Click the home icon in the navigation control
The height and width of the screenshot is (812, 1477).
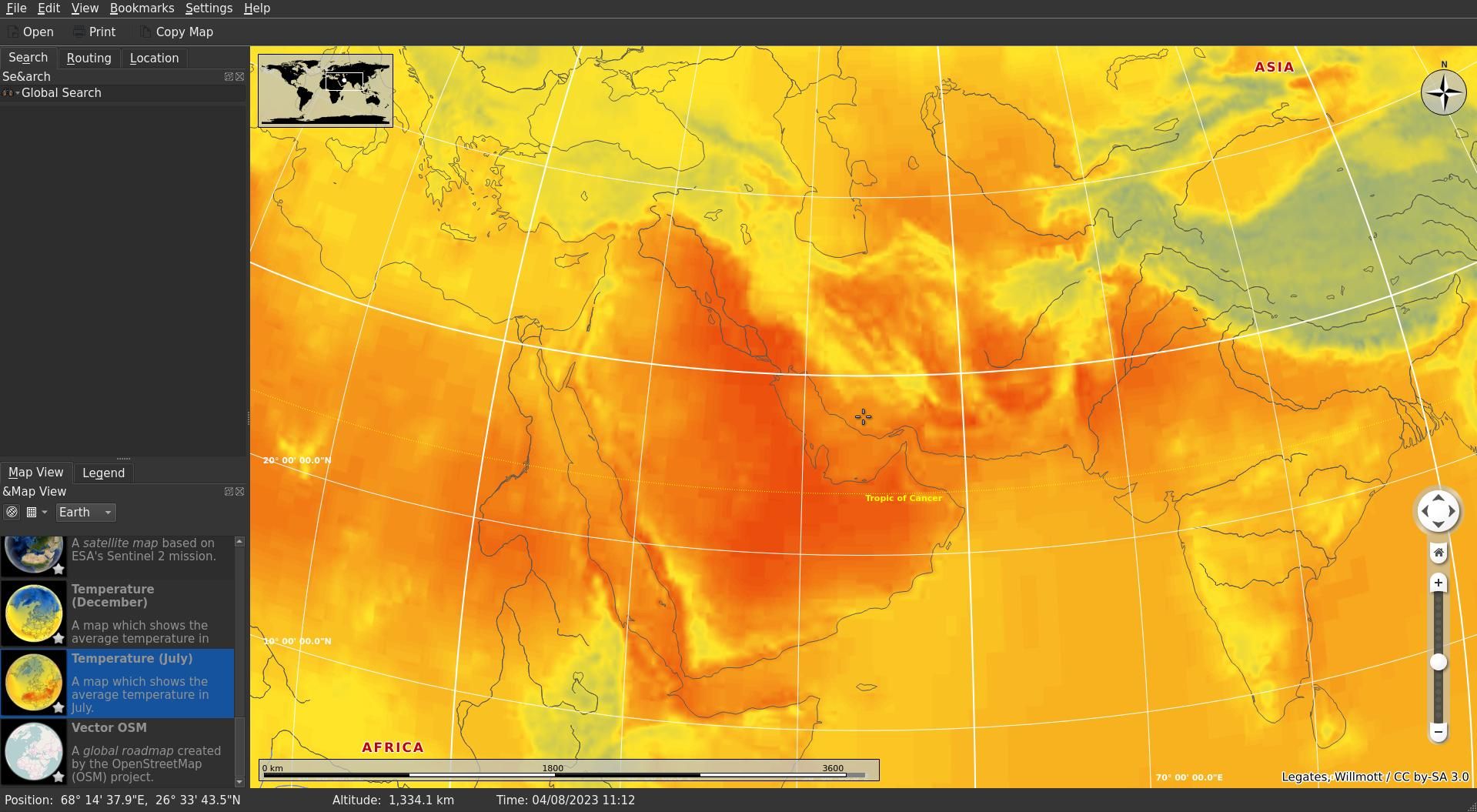coord(1437,552)
